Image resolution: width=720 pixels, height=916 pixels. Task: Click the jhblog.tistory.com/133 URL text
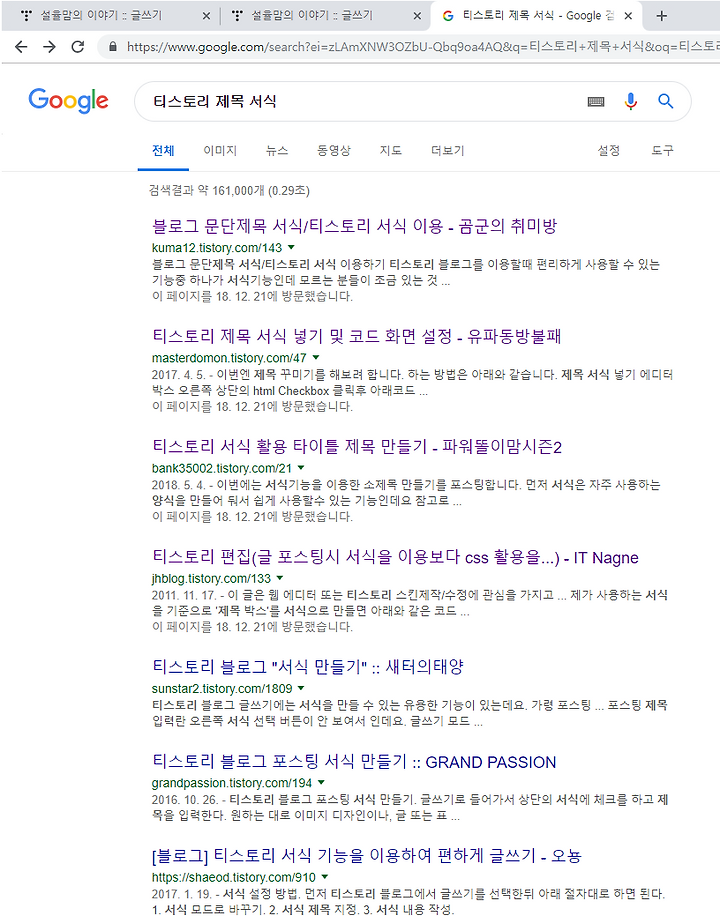pos(211,579)
